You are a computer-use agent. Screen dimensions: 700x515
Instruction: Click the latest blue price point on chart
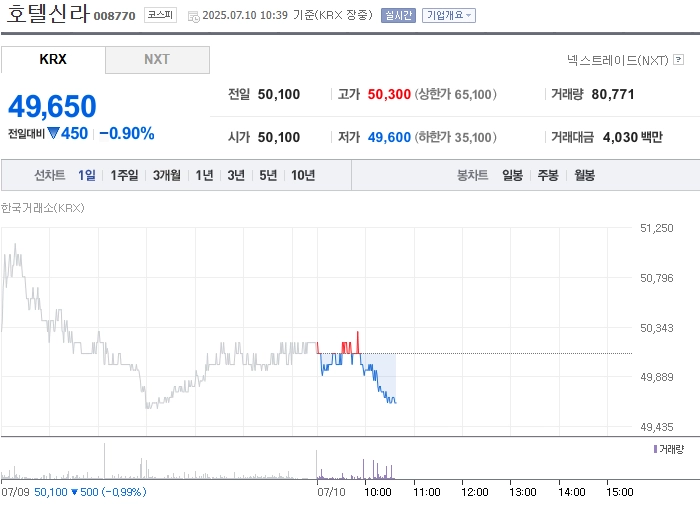(396, 402)
